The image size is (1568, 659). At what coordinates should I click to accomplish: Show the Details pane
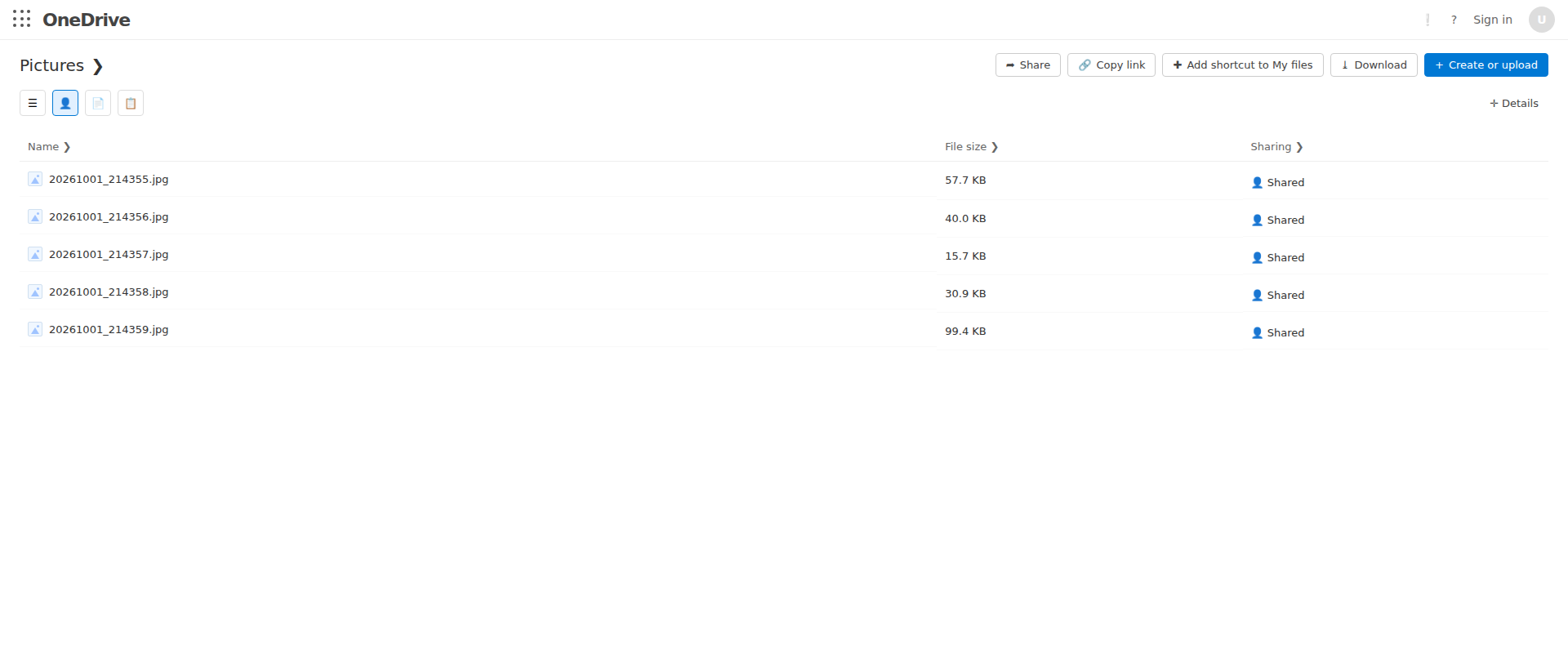tap(1514, 104)
